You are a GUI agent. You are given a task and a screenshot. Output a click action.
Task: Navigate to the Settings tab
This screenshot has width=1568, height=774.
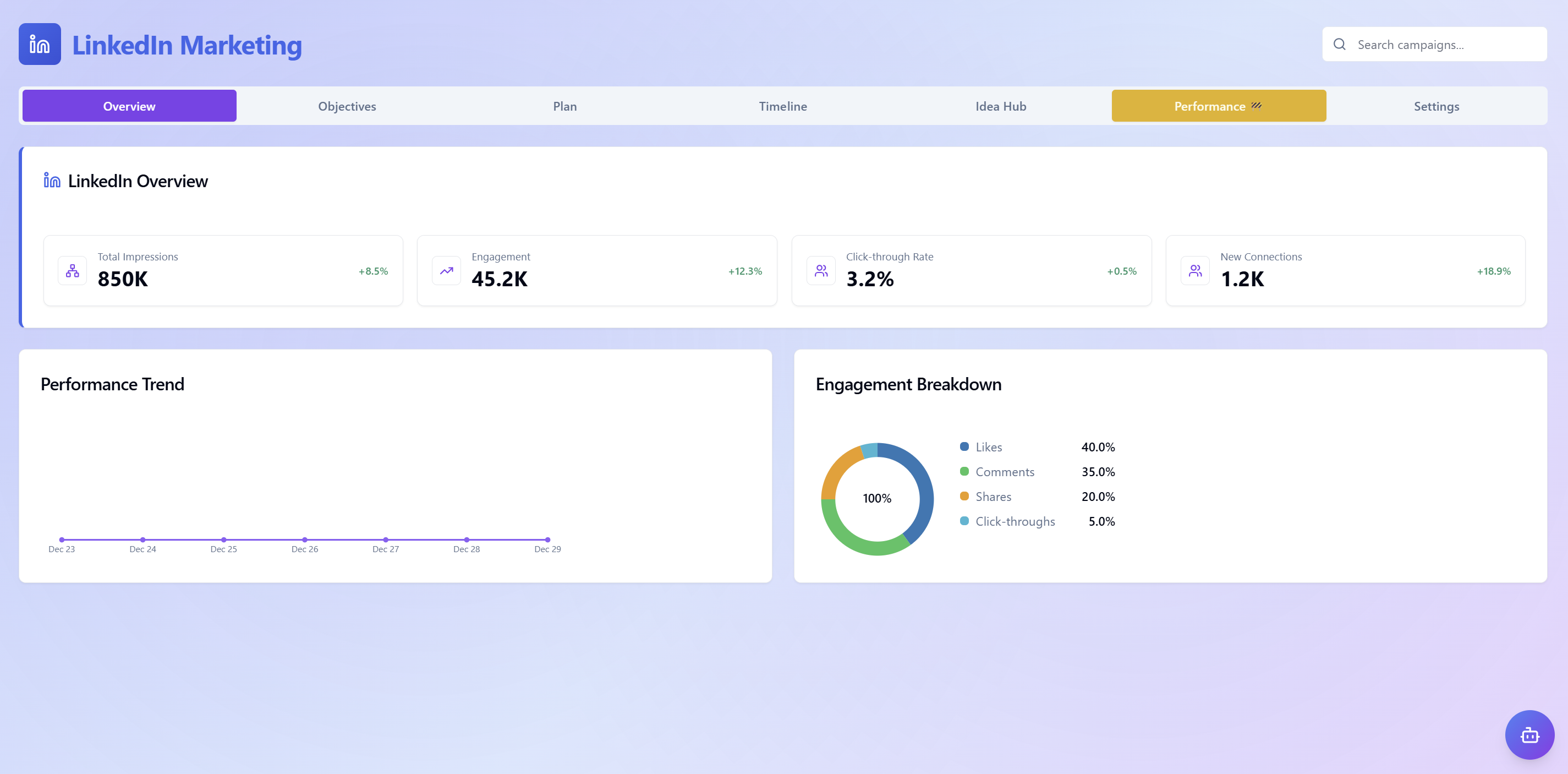(1437, 105)
